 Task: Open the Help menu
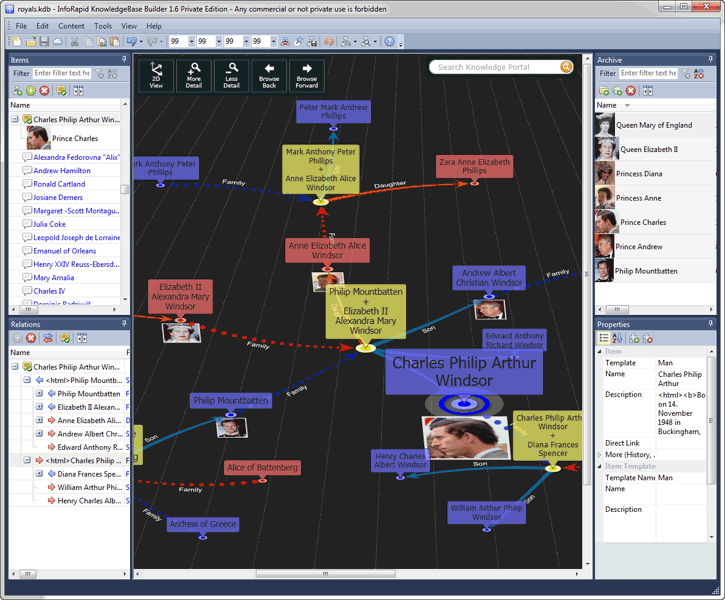click(x=154, y=26)
